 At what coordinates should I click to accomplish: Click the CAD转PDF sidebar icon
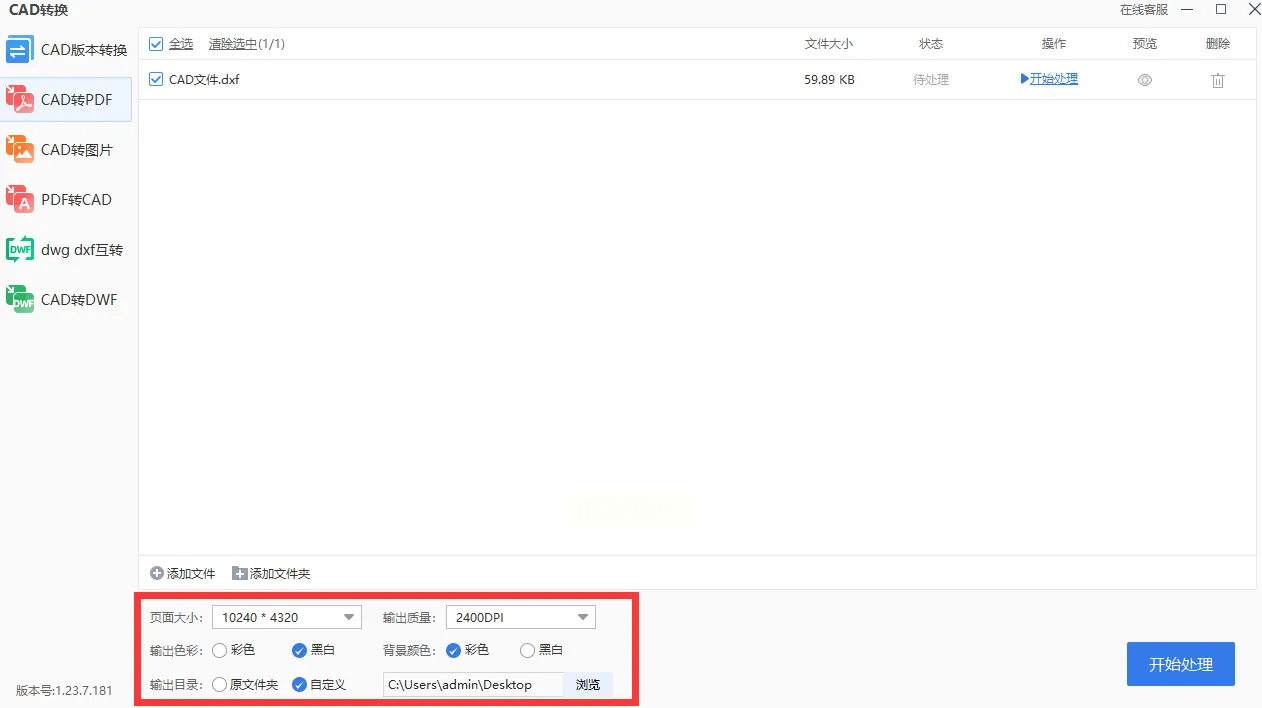pos(20,100)
